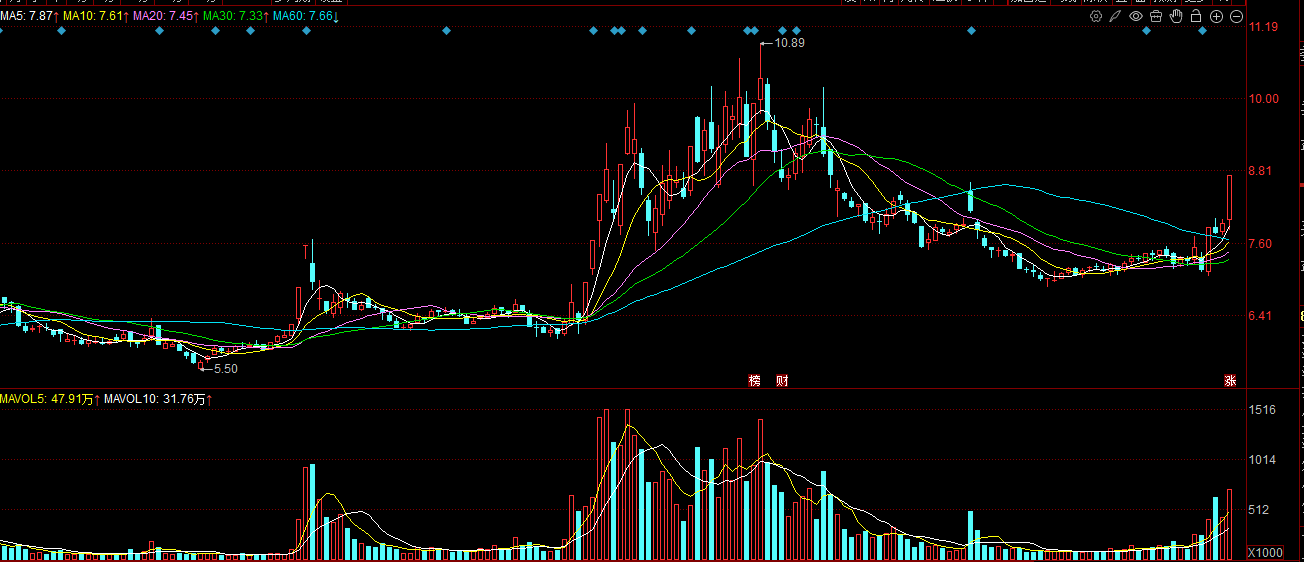Open the toolbox icon in chart toolbar
Image resolution: width=1304 pixels, height=562 pixels.
[1155, 17]
